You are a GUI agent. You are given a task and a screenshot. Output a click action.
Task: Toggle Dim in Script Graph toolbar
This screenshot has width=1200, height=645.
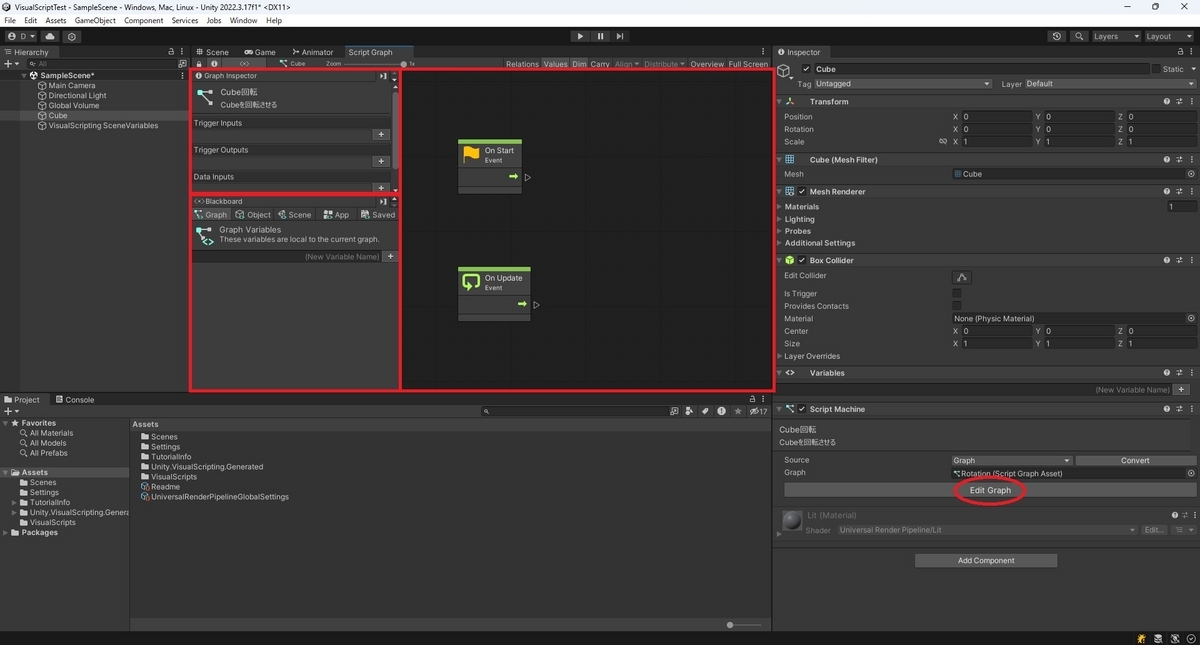click(579, 64)
